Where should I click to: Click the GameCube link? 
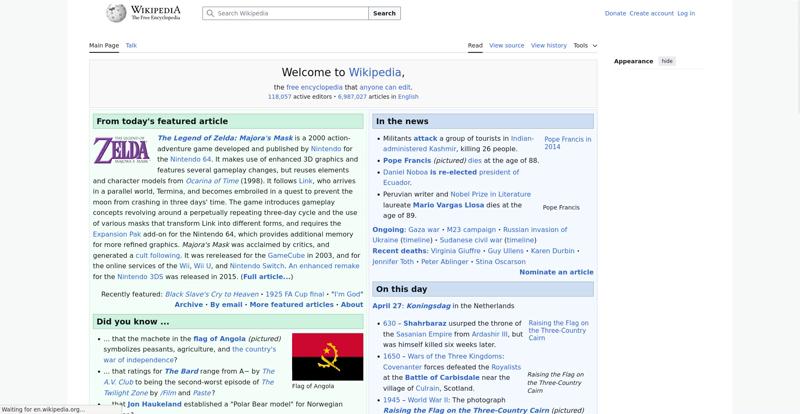(286, 255)
